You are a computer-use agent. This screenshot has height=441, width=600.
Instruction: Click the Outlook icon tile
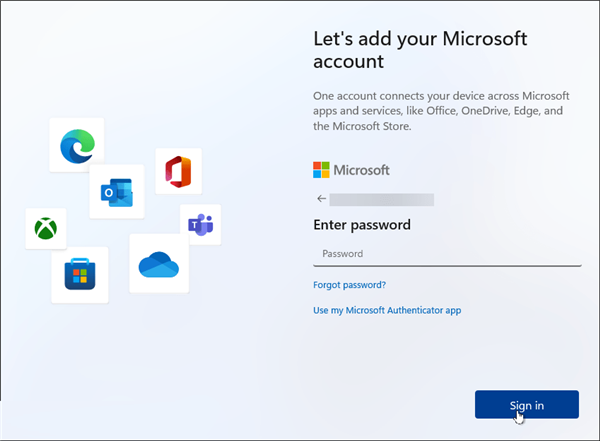point(117,192)
